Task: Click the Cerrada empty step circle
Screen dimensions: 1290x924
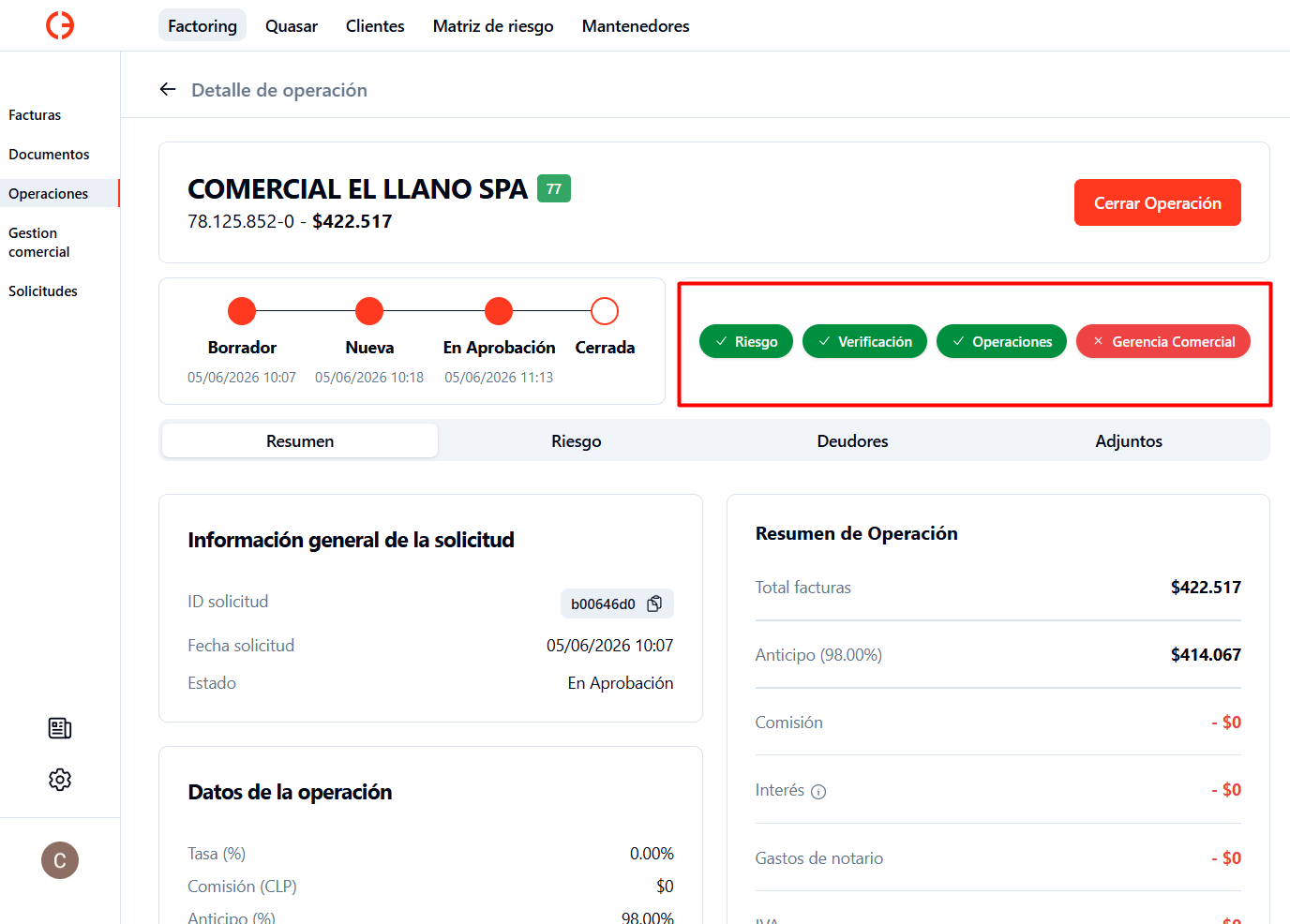Action: point(605,311)
